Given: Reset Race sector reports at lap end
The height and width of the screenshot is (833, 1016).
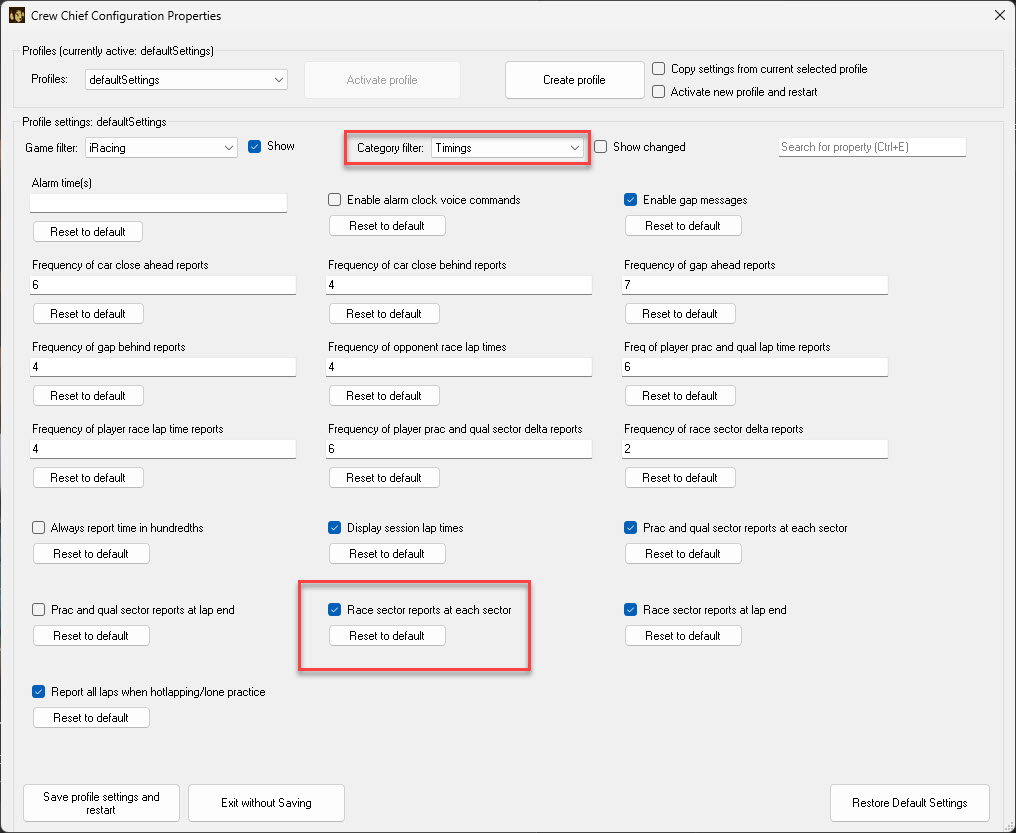Looking at the screenshot, I should [x=683, y=636].
